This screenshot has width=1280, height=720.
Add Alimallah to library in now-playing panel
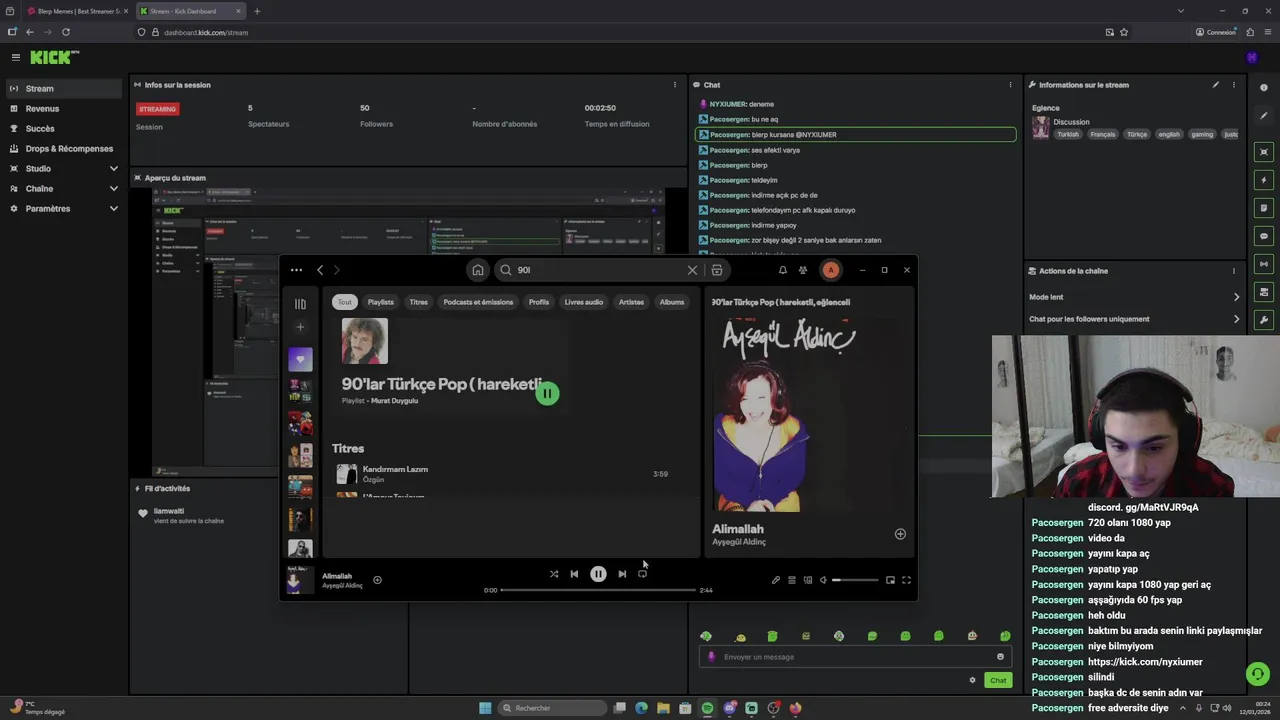pos(900,534)
